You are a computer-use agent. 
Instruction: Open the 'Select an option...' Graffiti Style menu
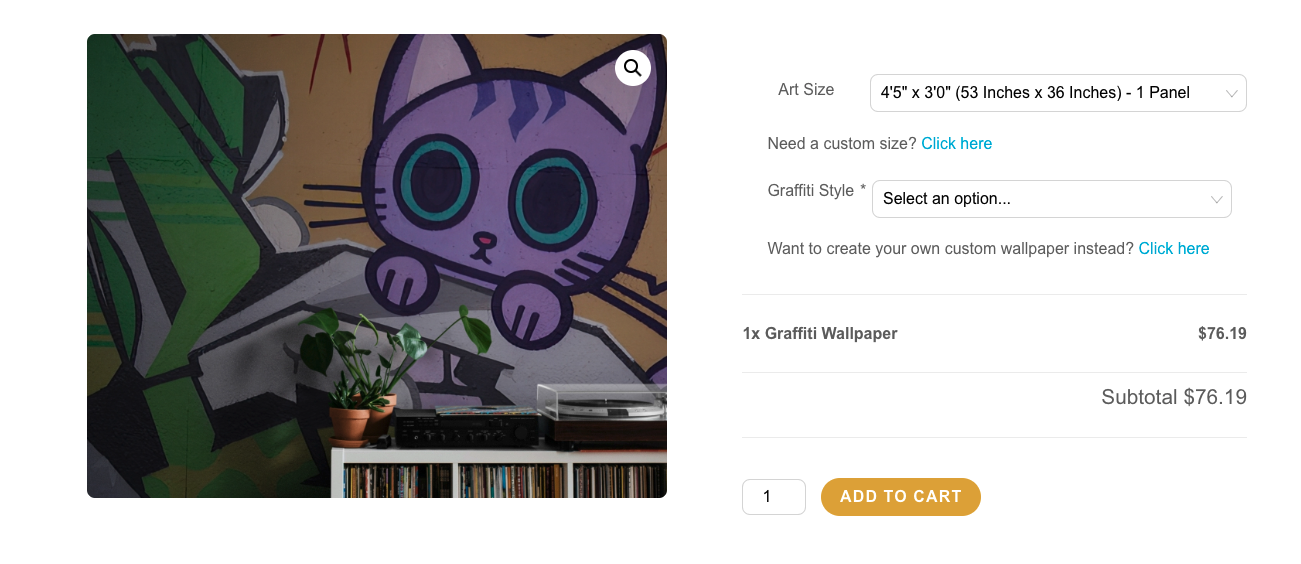(x=1052, y=199)
